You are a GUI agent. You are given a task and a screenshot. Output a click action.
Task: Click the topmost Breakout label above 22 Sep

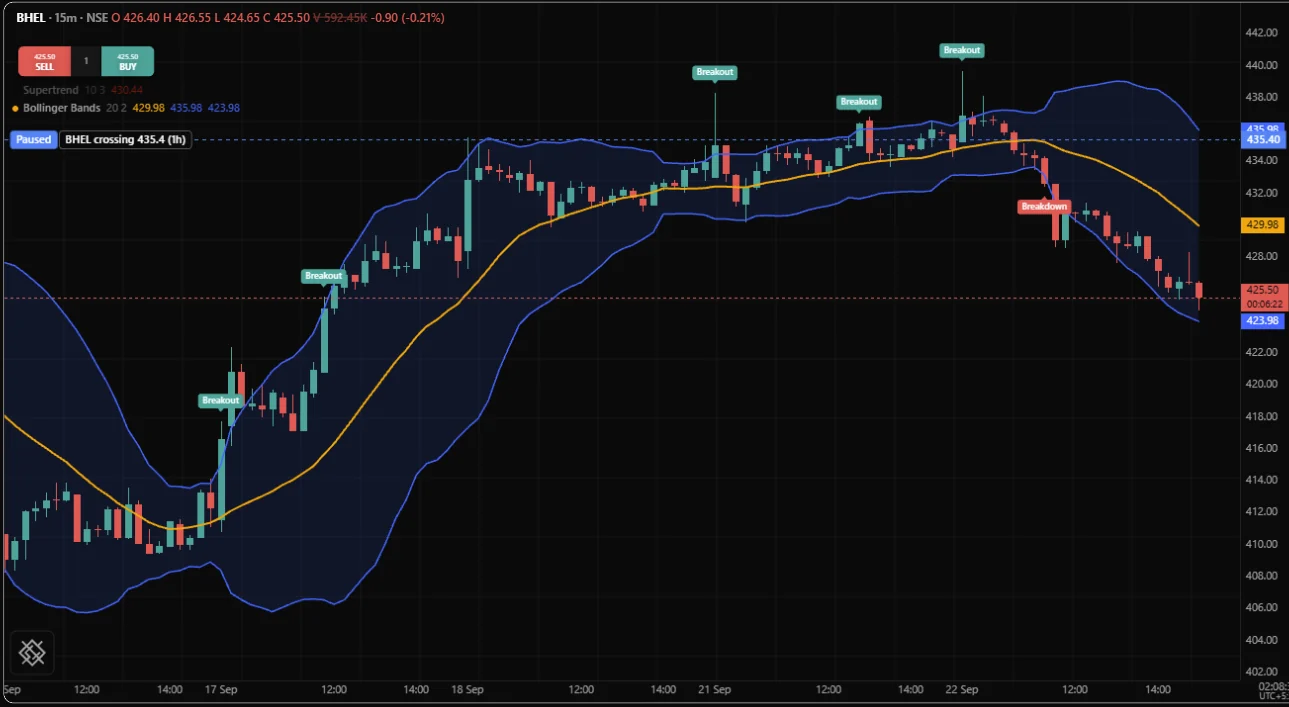click(x=962, y=50)
